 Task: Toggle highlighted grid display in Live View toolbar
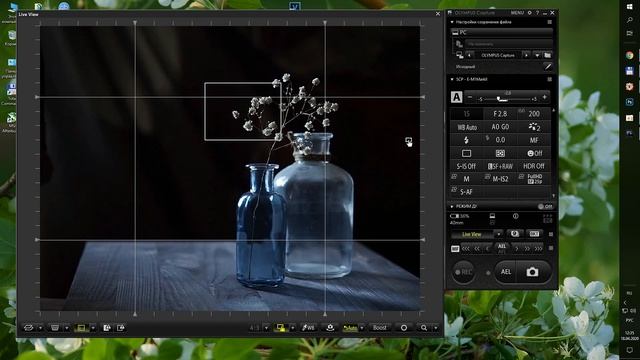(x=81, y=328)
